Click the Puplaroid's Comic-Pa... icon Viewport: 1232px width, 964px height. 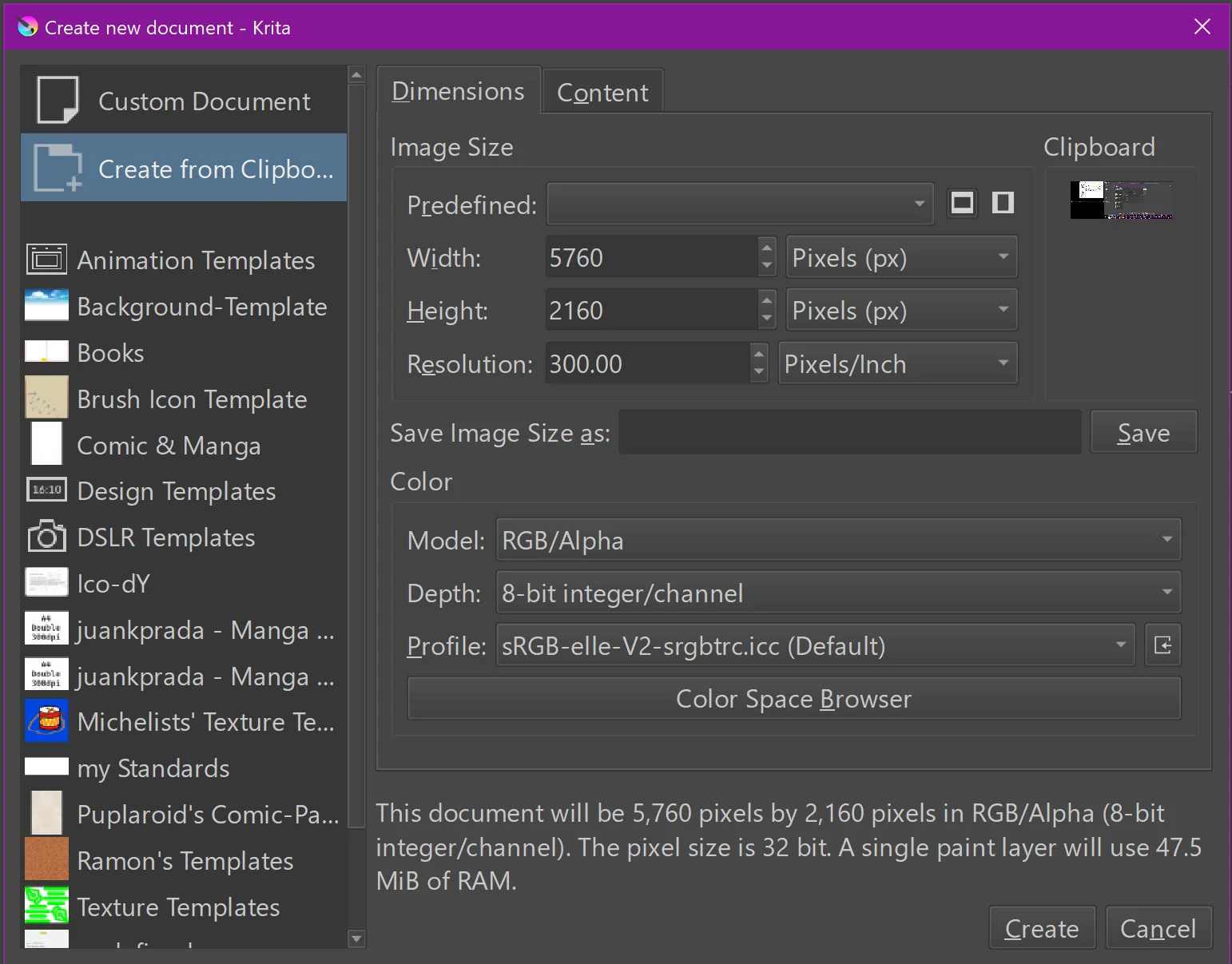point(46,813)
